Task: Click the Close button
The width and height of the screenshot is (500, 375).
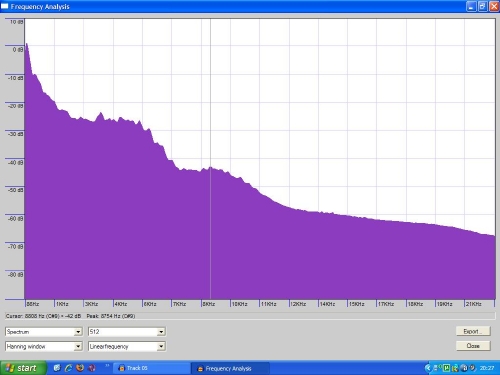Action: point(473,346)
